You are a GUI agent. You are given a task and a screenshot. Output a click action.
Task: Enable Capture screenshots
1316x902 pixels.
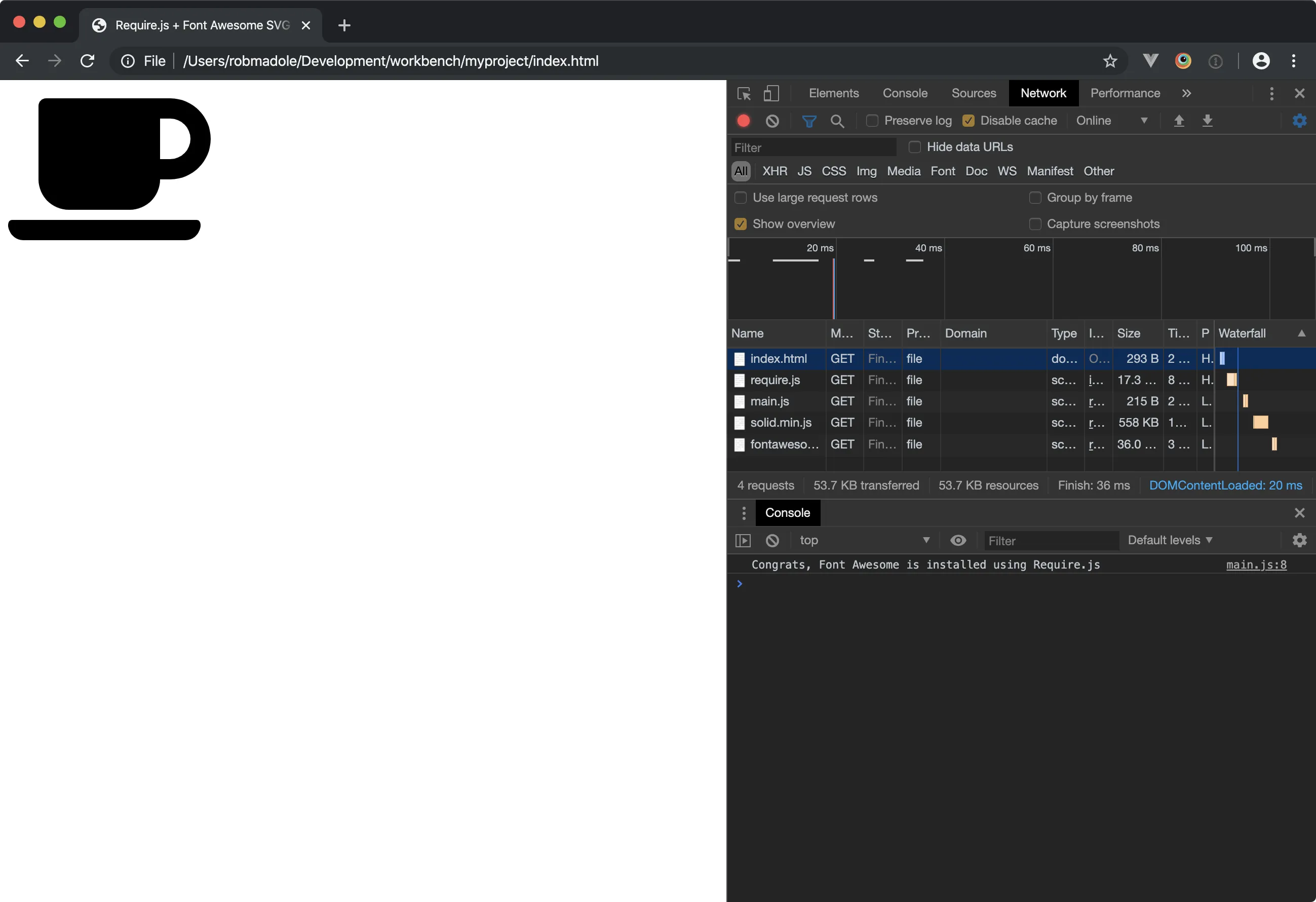coord(1035,224)
